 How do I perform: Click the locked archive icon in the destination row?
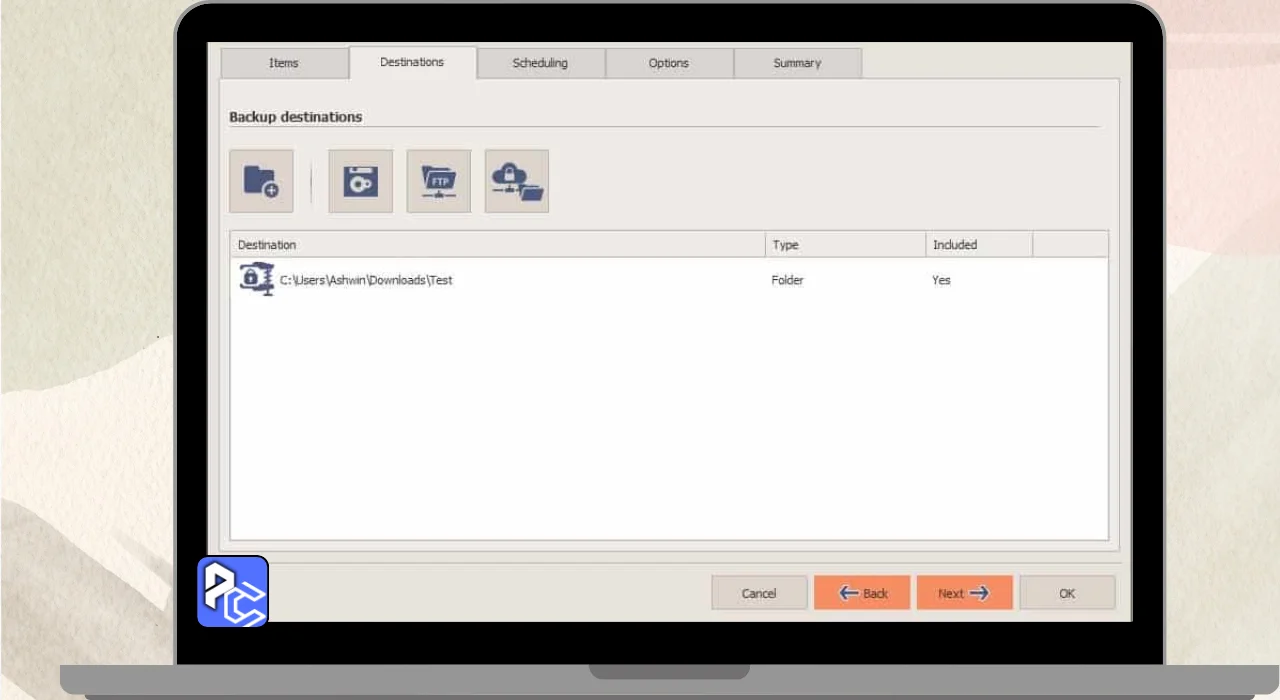pos(256,279)
